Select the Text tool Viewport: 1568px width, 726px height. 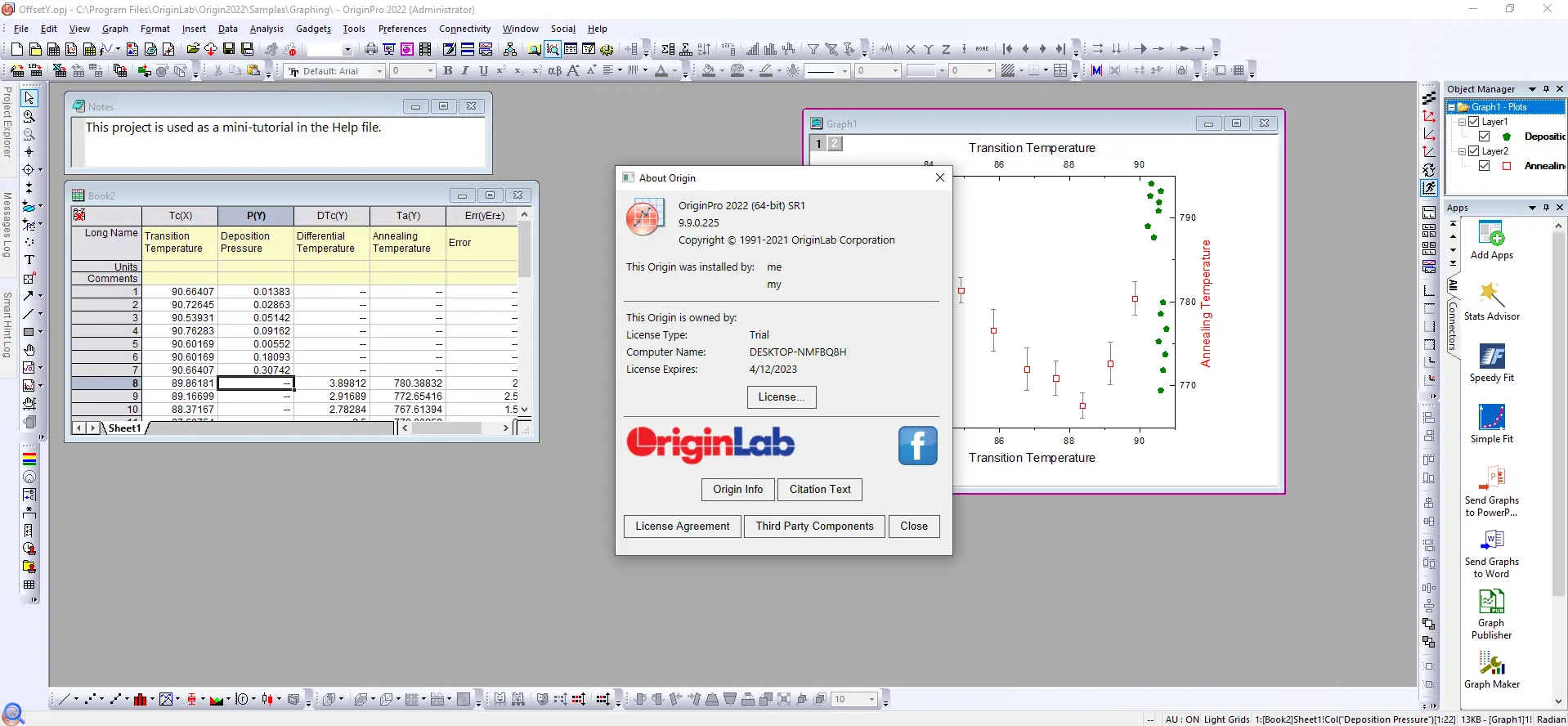click(29, 260)
